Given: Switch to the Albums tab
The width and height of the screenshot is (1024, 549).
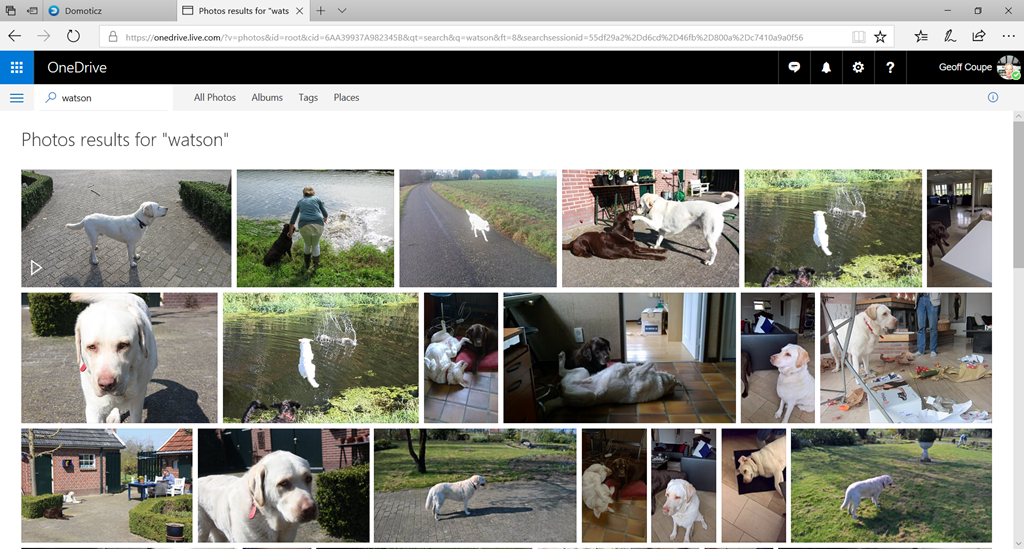Looking at the screenshot, I should tap(267, 98).
